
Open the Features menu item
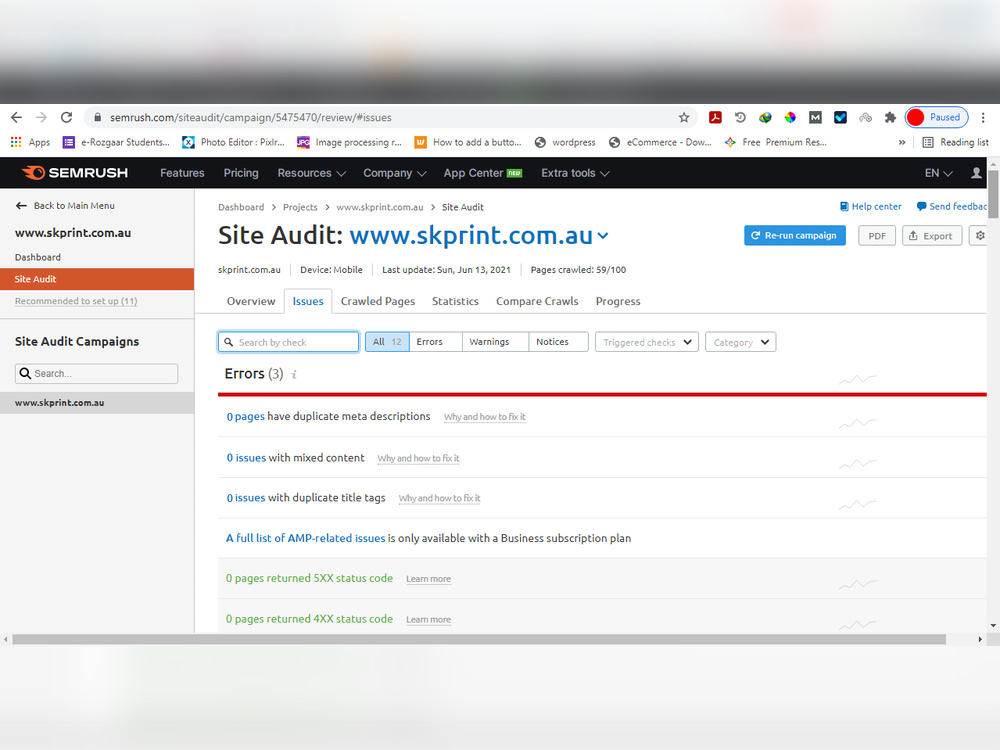pos(182,173)
